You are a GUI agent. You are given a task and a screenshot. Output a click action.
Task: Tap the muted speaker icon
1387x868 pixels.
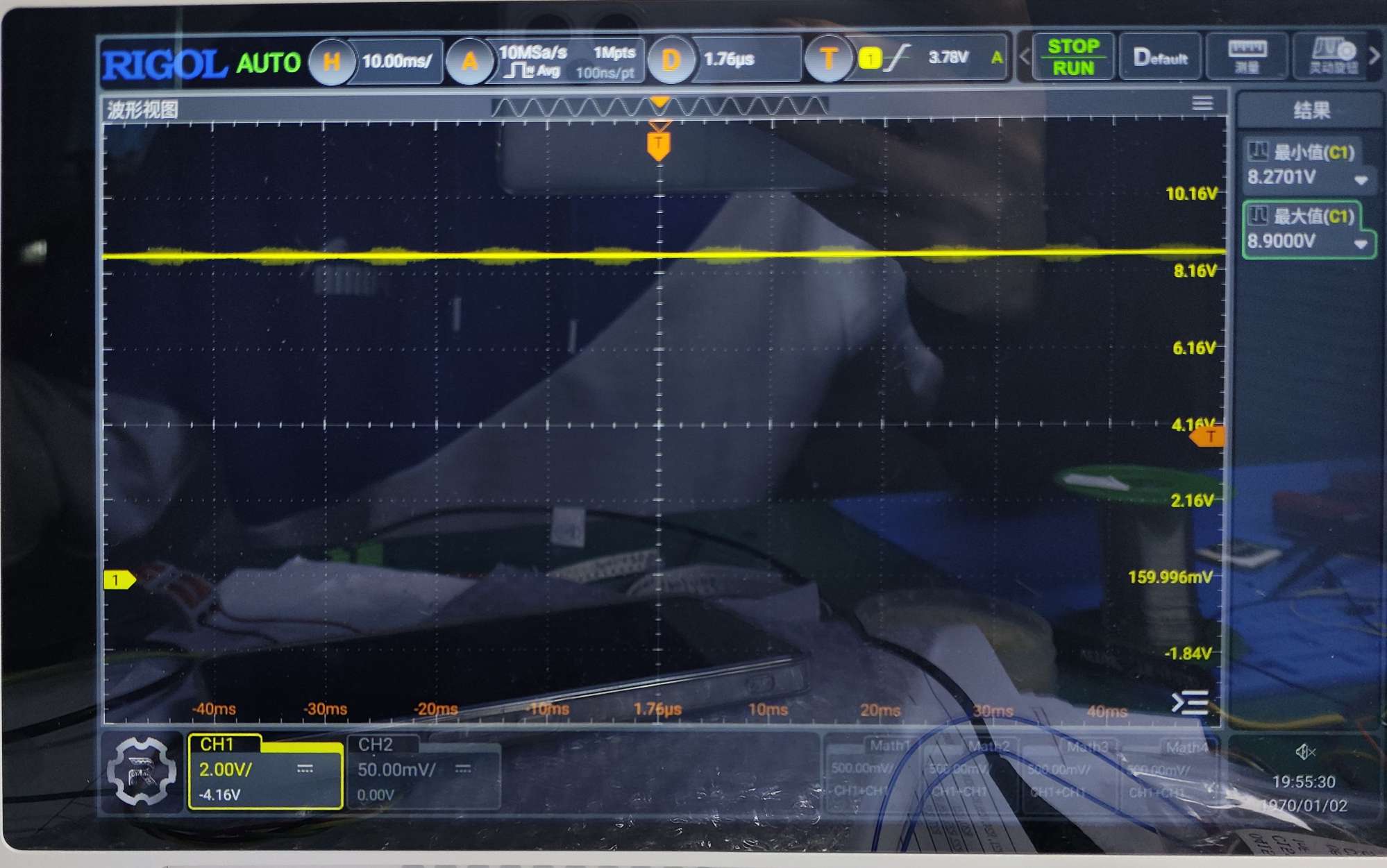coord(1304,751)
